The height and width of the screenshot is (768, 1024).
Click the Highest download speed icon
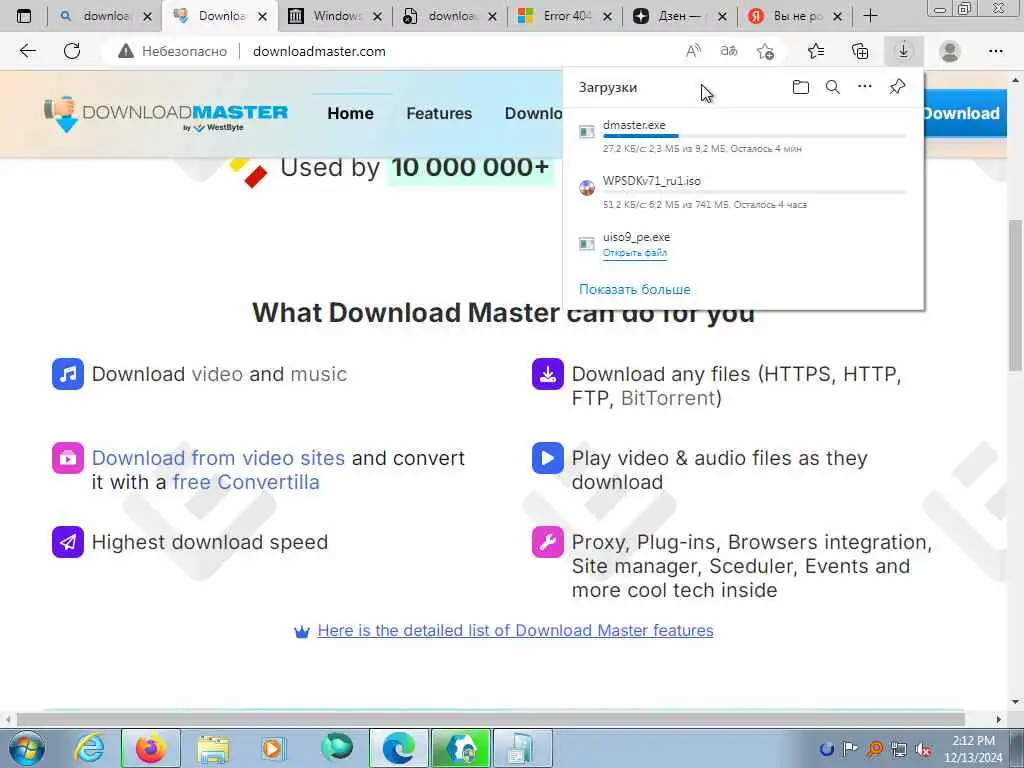tap(68, 542)
